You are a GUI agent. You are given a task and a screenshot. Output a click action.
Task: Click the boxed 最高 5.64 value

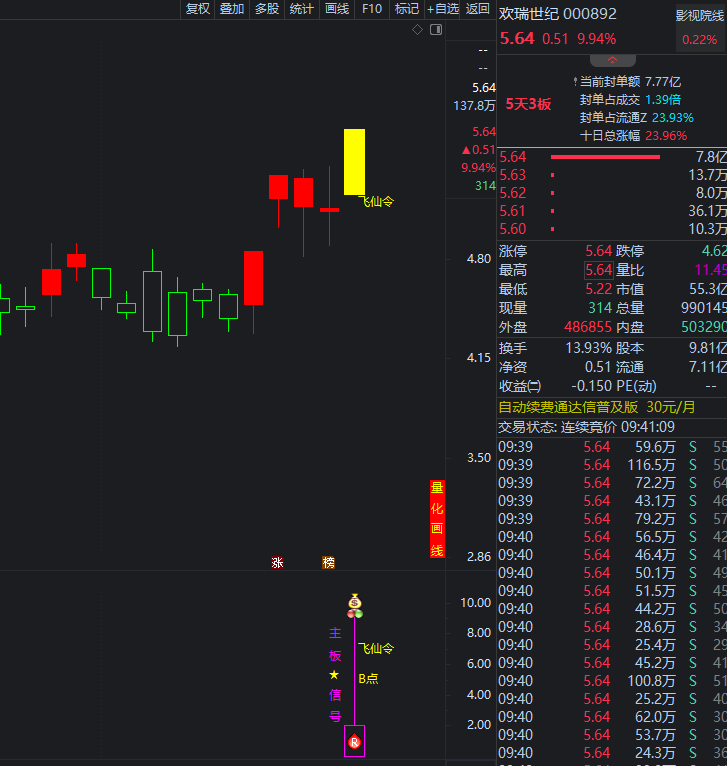pyautogui.click(x=599, y=270)
